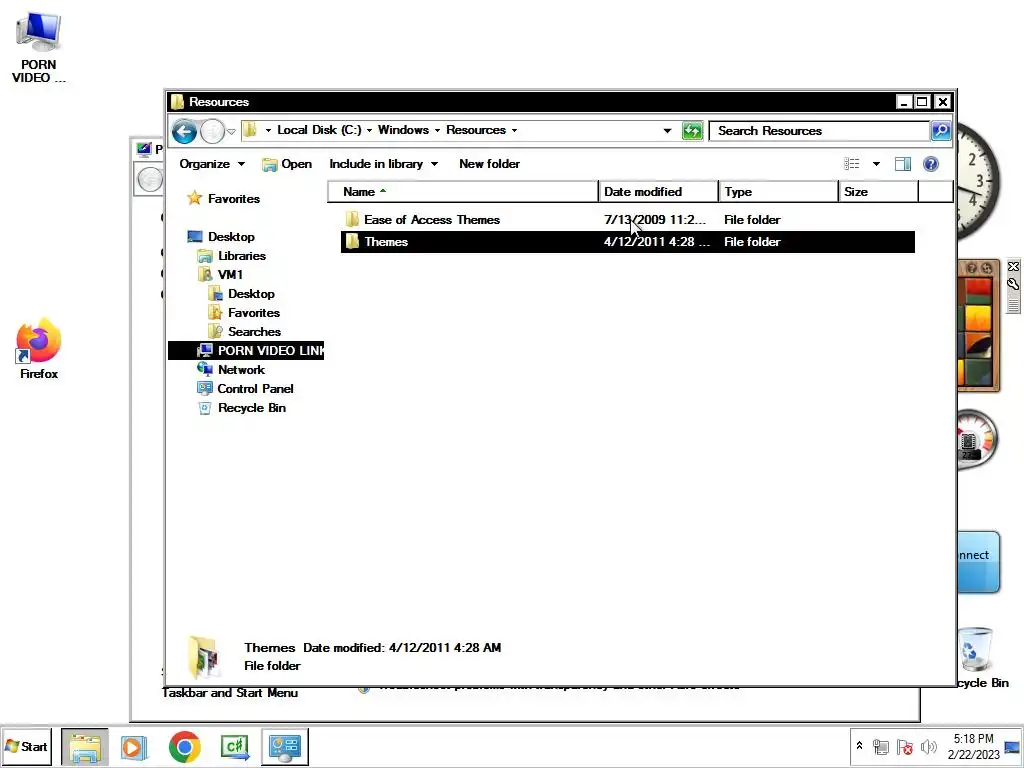Select Resources in the address breadcrumb
The width and height of the screenshot is (1024, 768).
[x=475, y=130]
